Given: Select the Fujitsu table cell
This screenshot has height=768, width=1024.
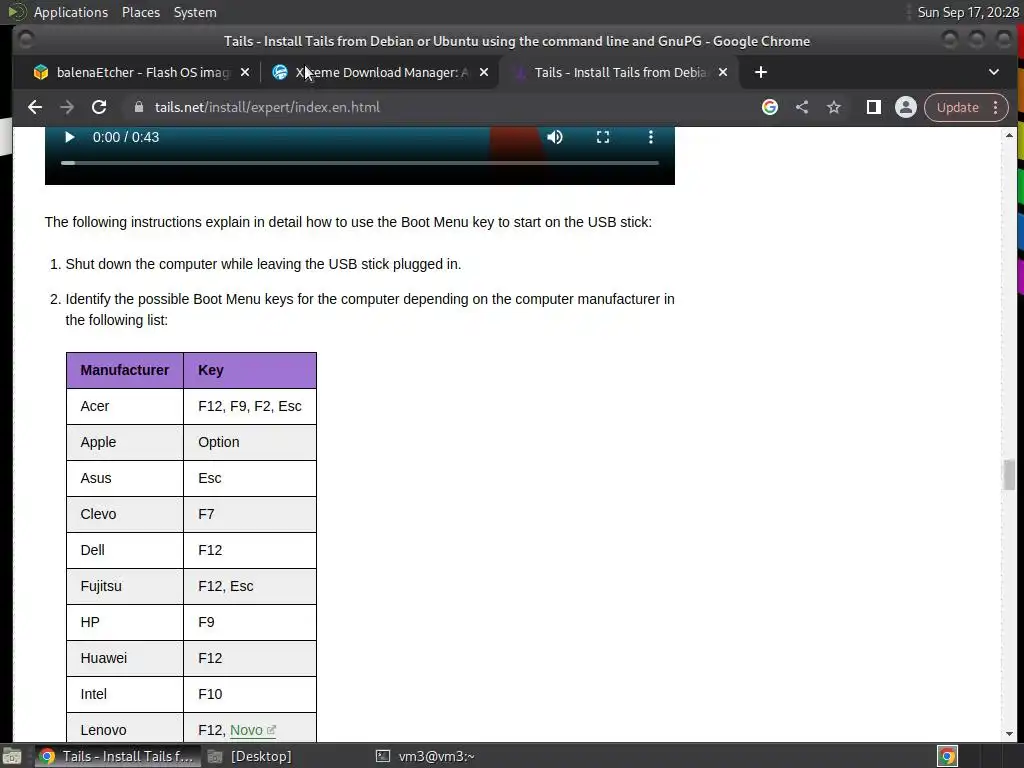Looking at the screenshot, I should 125,586.
